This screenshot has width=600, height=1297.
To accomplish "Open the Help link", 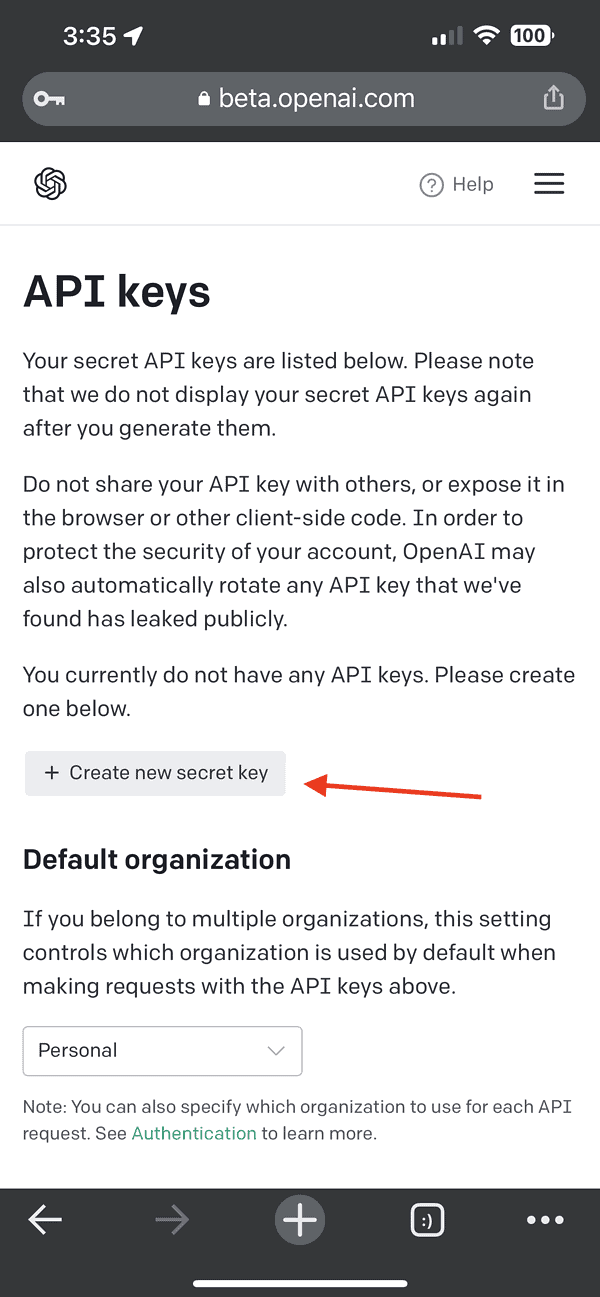I will pos(457,184).
